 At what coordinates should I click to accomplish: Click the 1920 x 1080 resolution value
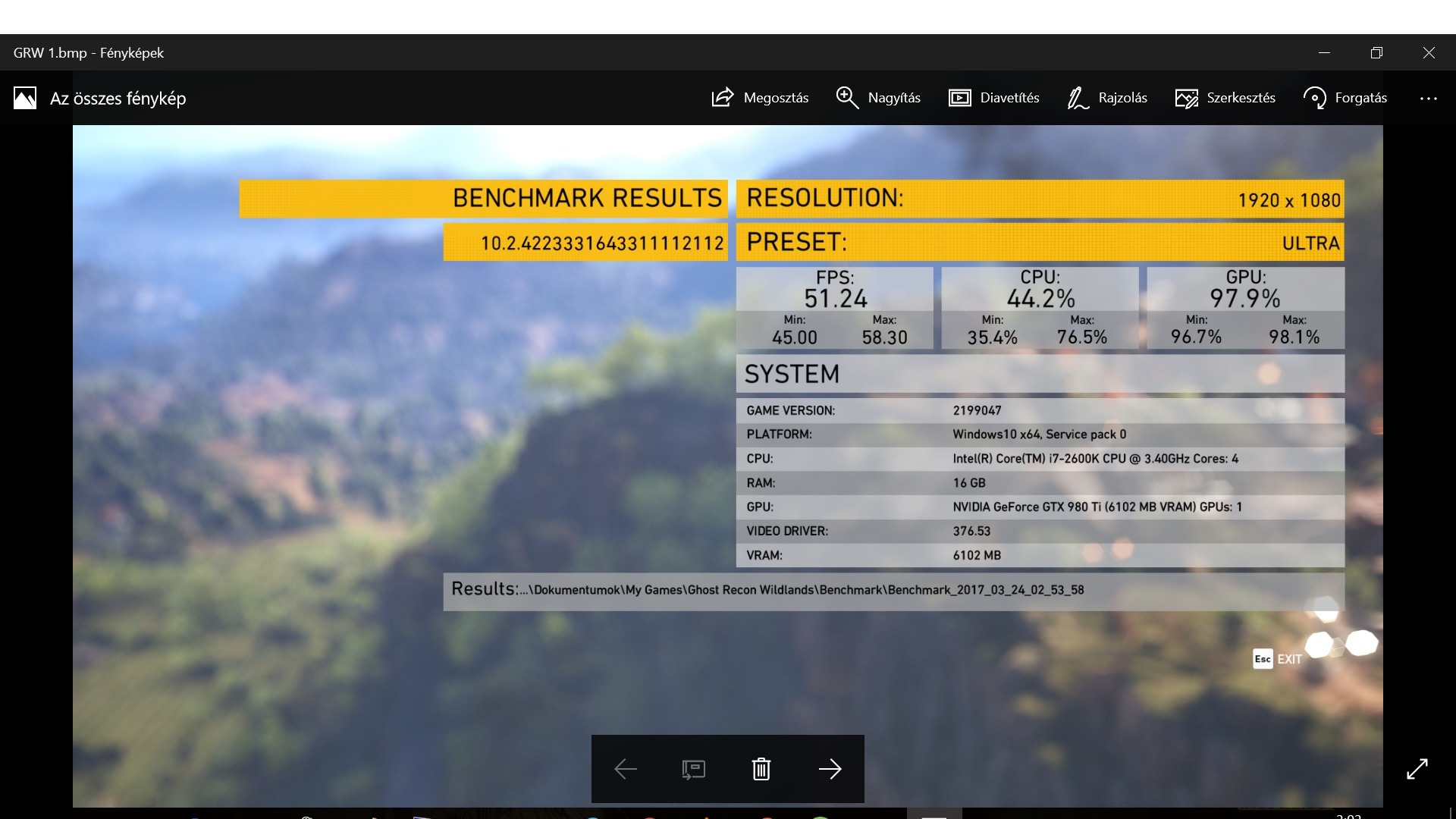(1289, 200)
